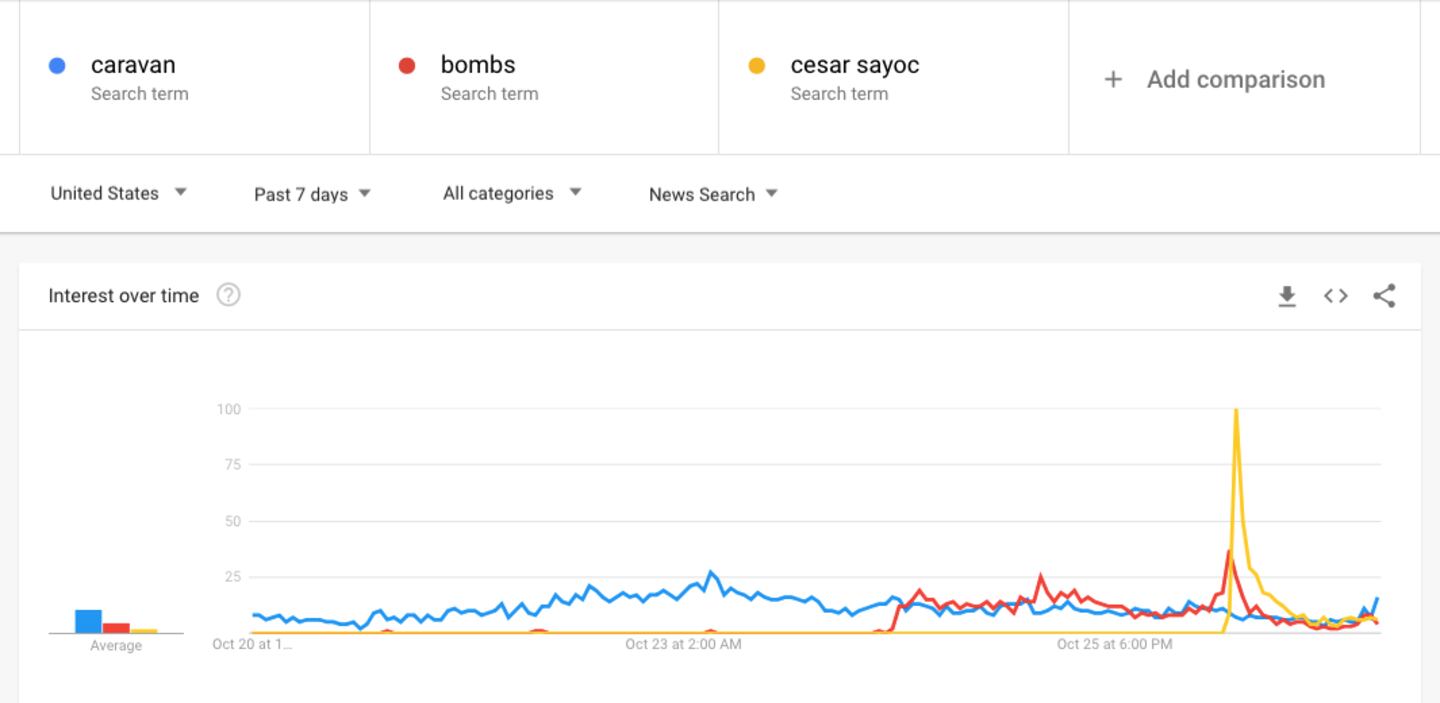Click the Interest over time heading
The image size is (1440, 703).
point(124,295)
